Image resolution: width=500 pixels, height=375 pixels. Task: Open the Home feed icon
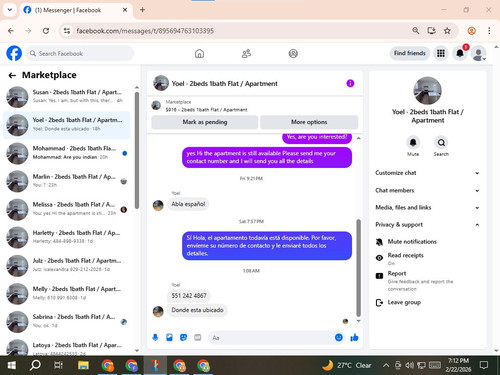[199, 53]
